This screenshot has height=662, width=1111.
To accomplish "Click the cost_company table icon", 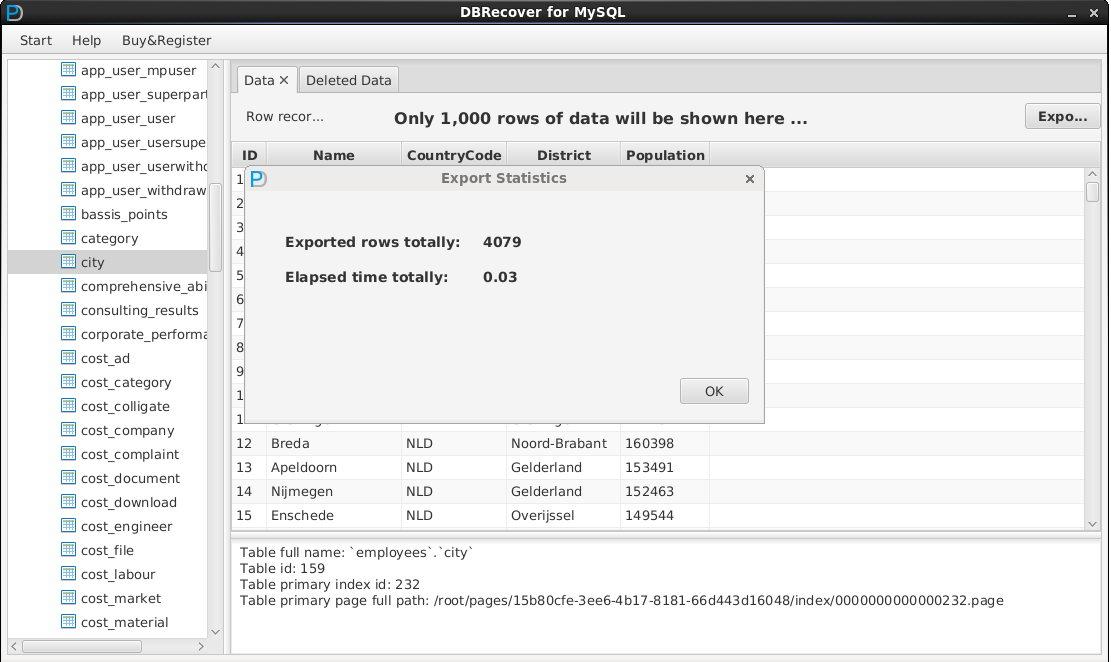I will pos(68,430).
